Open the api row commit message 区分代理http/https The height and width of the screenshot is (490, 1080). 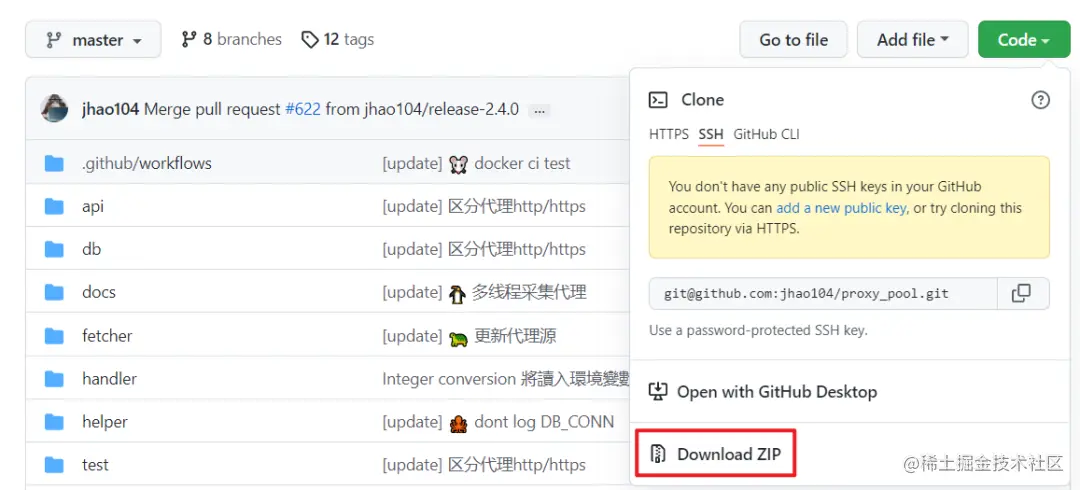[484, 206]
